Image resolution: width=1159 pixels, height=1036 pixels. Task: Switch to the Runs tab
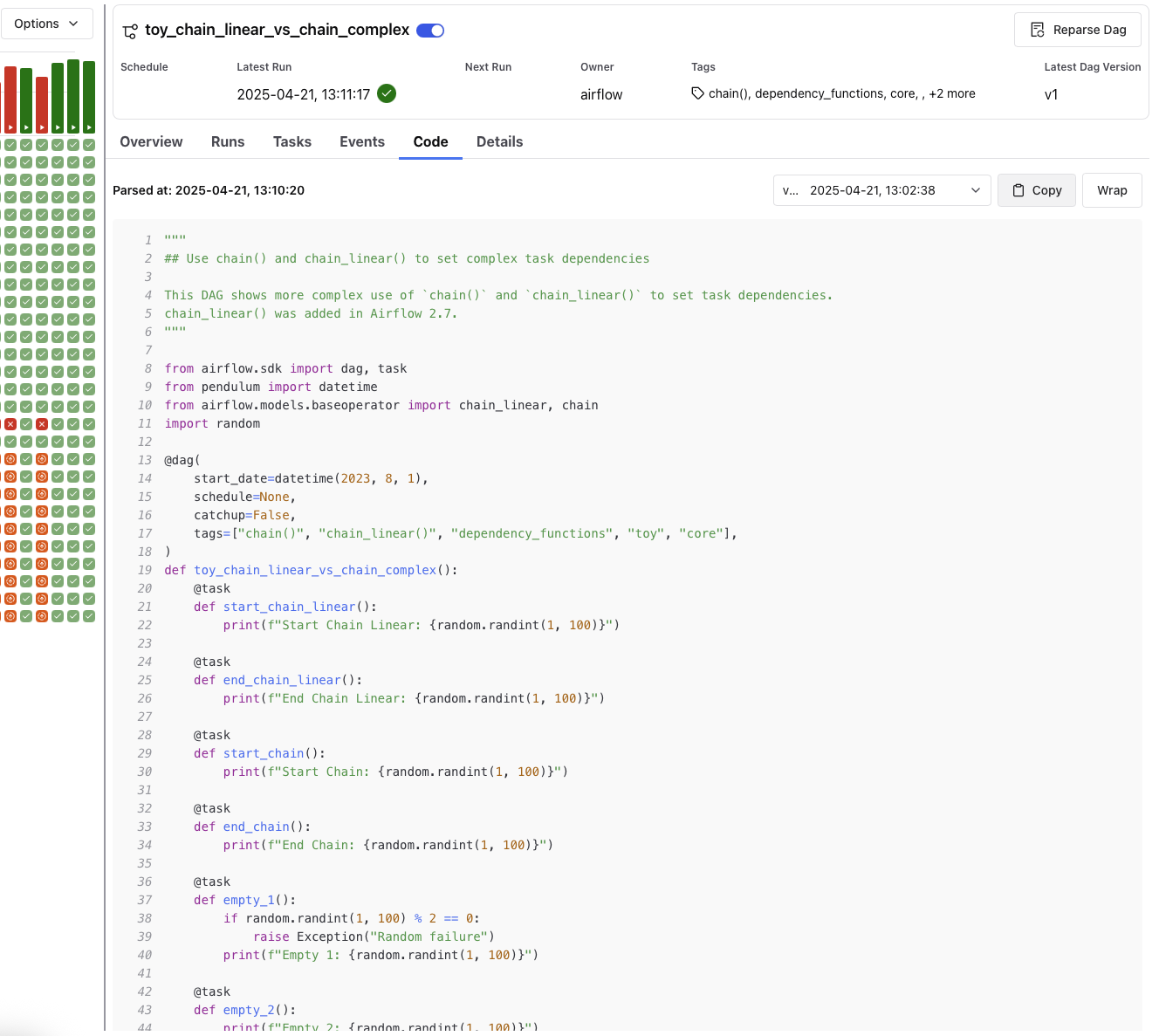click(227, 141)
